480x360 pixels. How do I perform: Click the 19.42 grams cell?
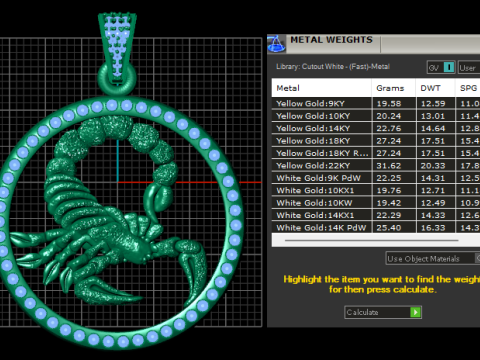click(x=394, y=203)
